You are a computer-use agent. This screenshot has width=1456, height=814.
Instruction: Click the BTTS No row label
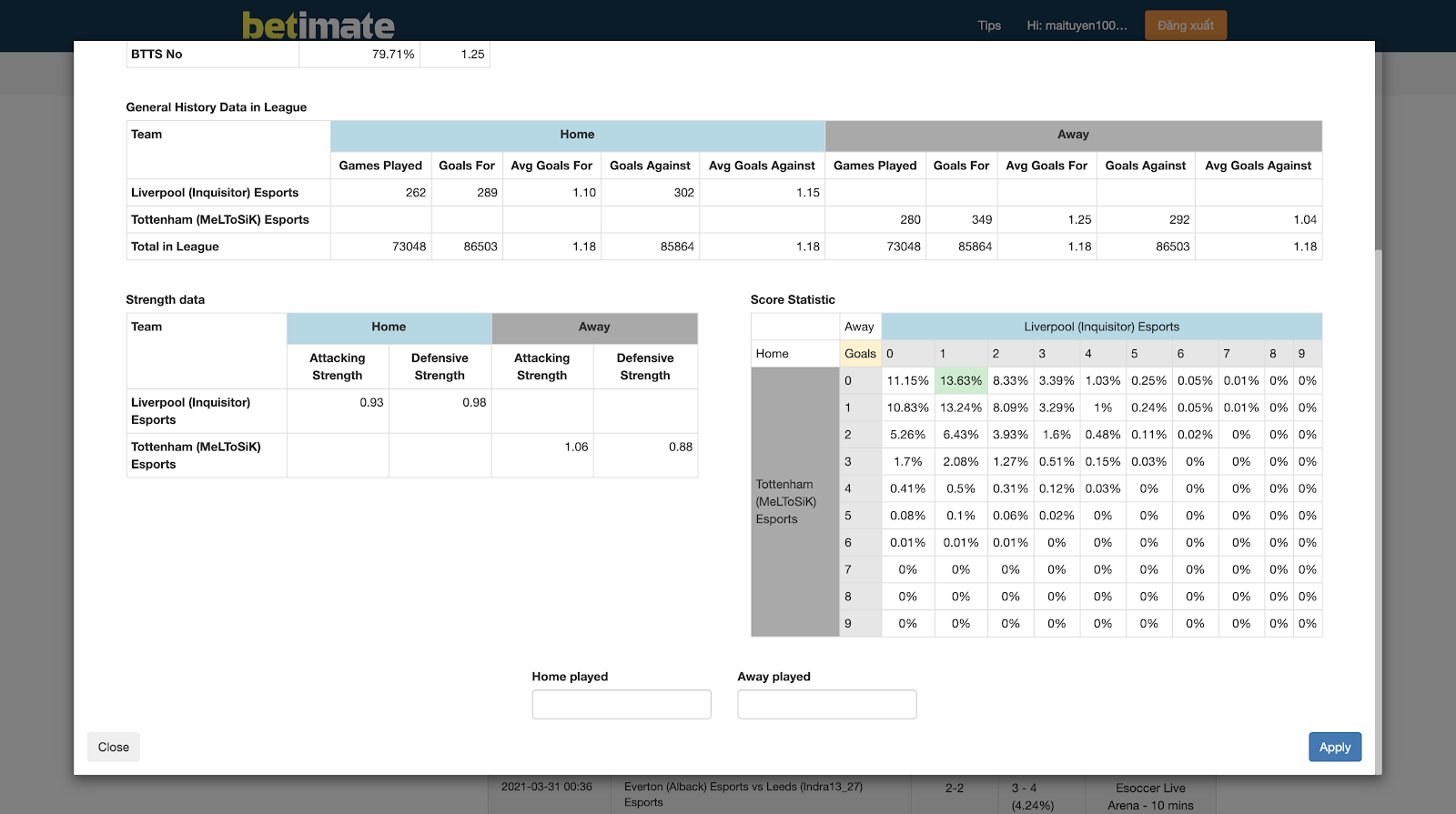coord(157,54)
